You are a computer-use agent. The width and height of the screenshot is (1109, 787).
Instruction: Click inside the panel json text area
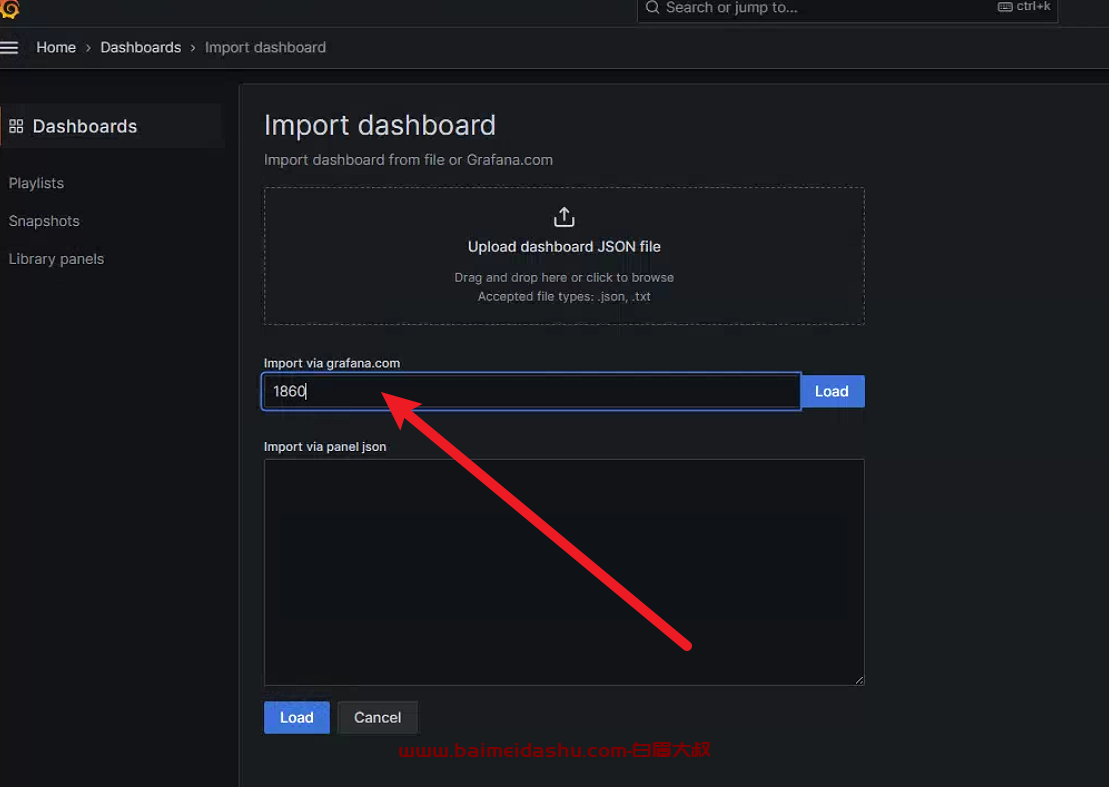(564, 572)
